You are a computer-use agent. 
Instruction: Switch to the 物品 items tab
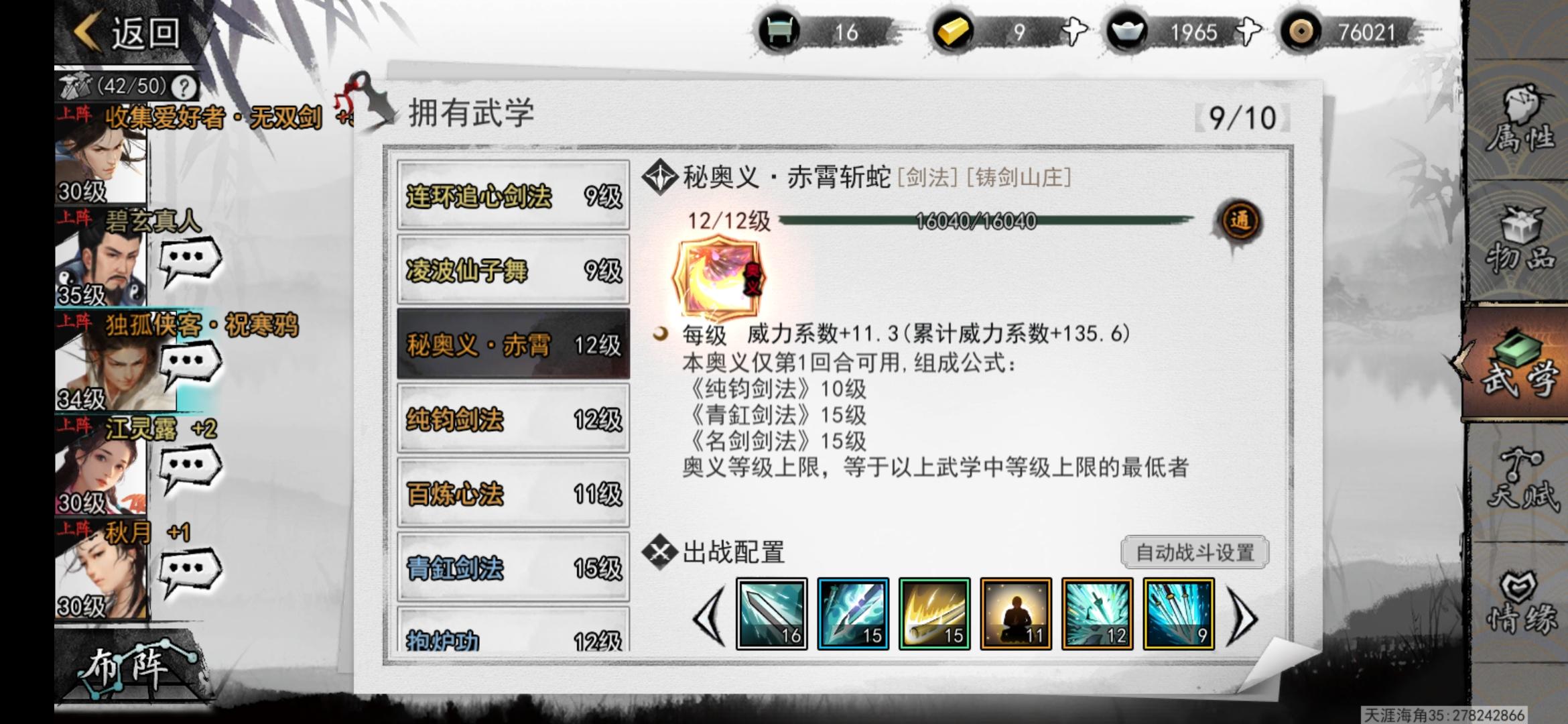pos(1519,240)
